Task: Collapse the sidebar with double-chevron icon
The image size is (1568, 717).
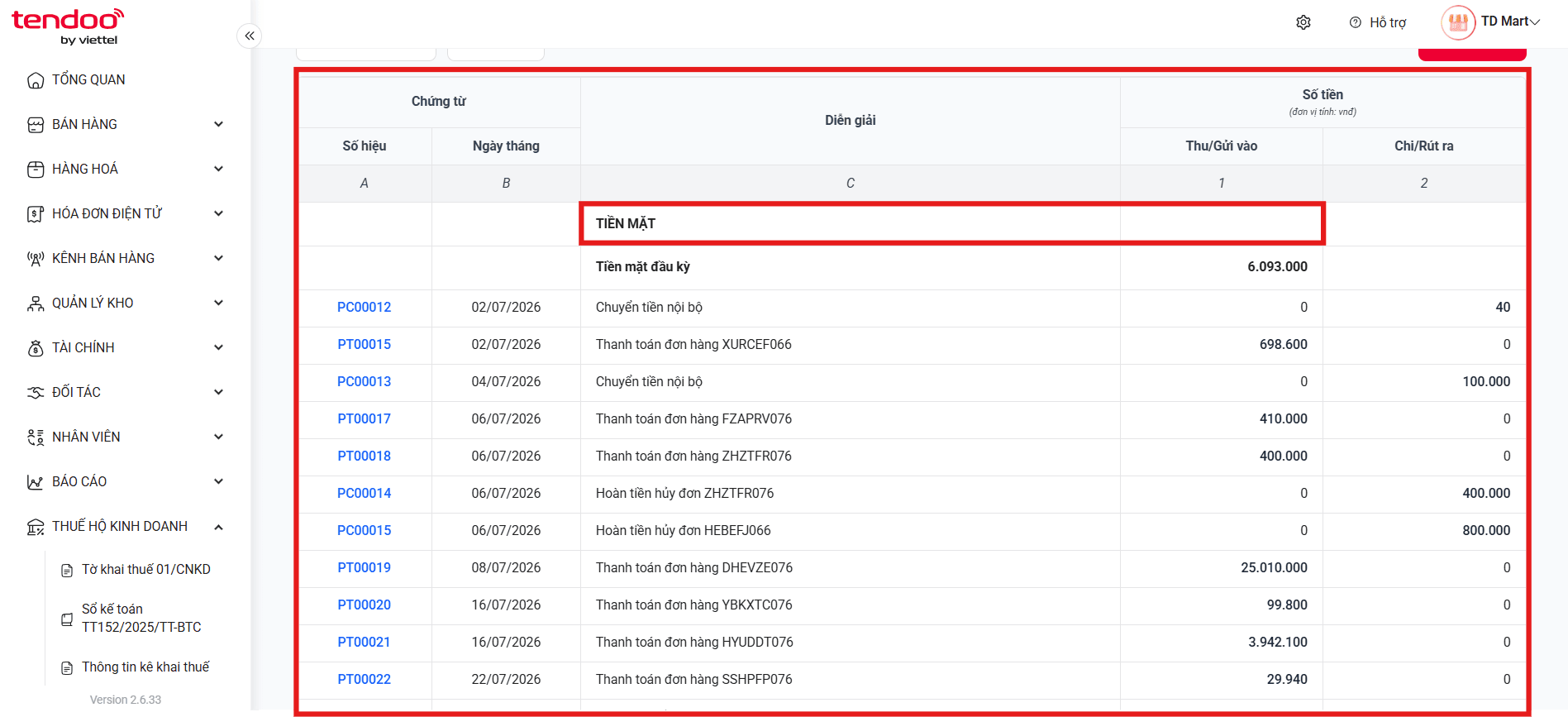Action: point(250,36)
